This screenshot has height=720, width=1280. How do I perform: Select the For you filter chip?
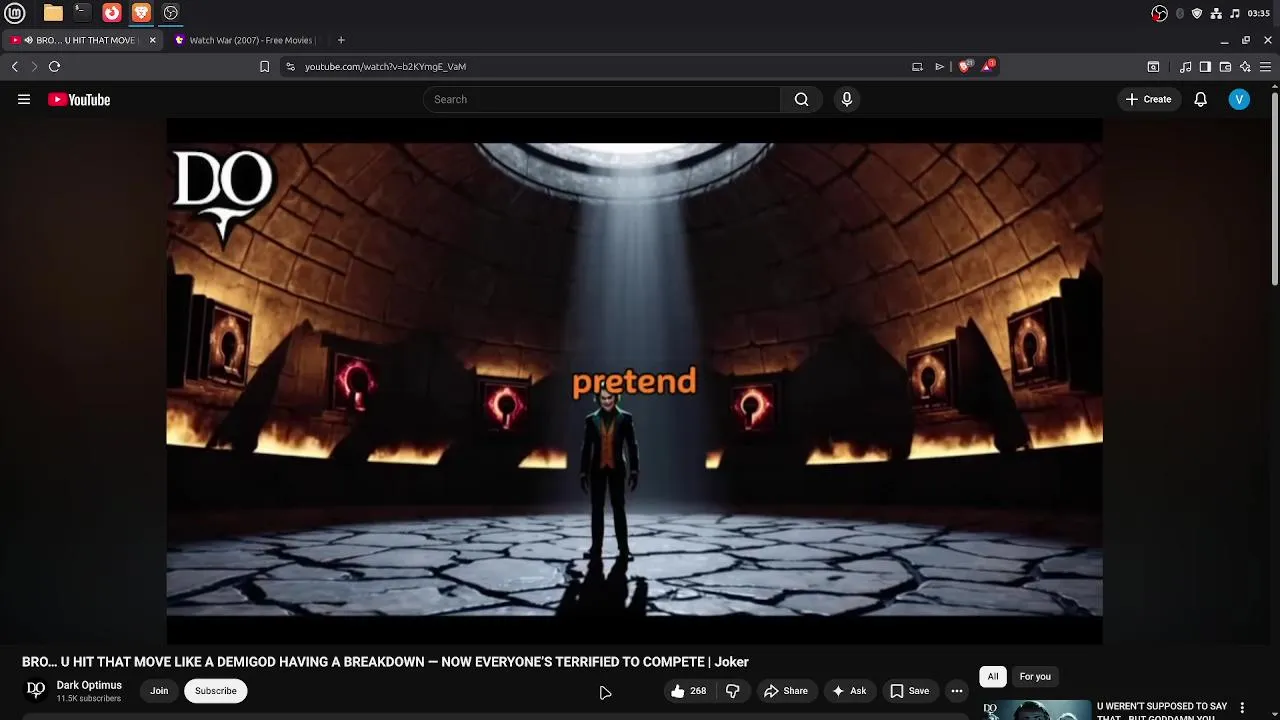click(1035, 676)
